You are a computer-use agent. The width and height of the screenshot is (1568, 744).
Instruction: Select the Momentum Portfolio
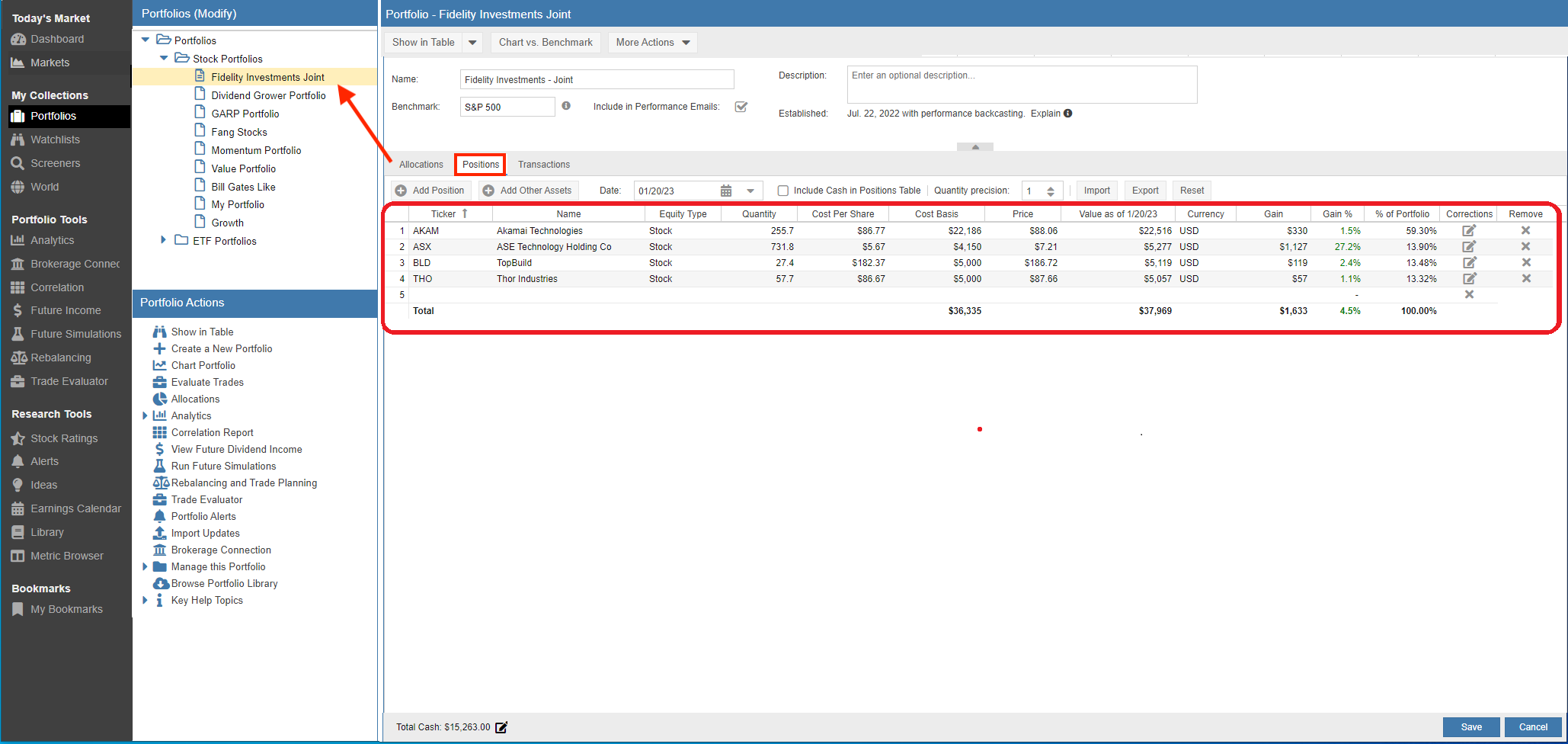click(x=256, y=150)
